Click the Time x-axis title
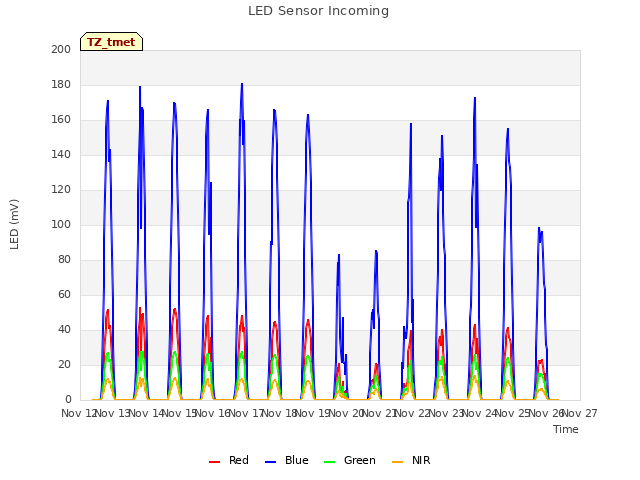This screenshot has width=640, height=480. (565, 429)
